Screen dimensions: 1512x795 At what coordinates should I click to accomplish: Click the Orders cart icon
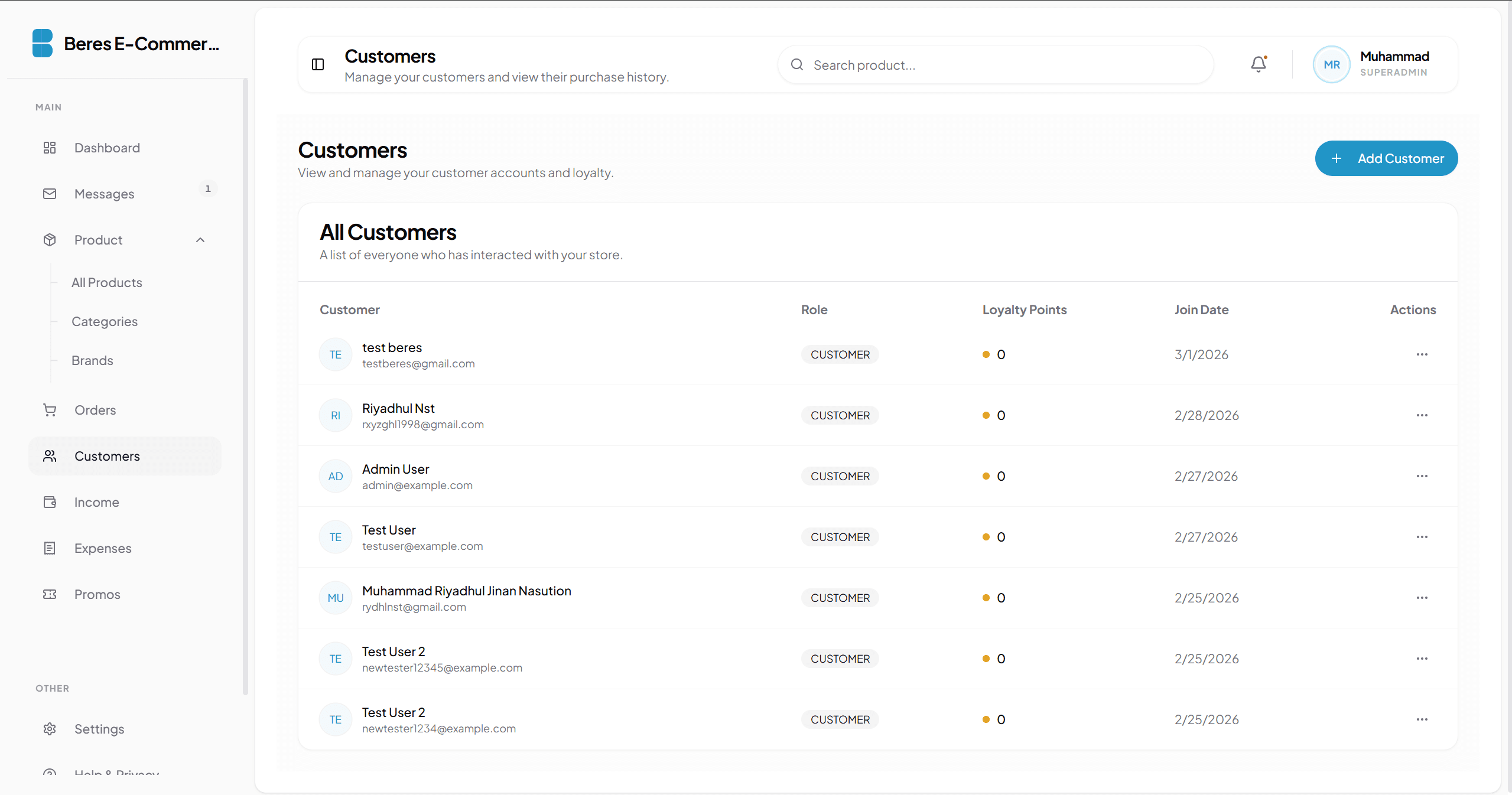click(x=50, y=410)
